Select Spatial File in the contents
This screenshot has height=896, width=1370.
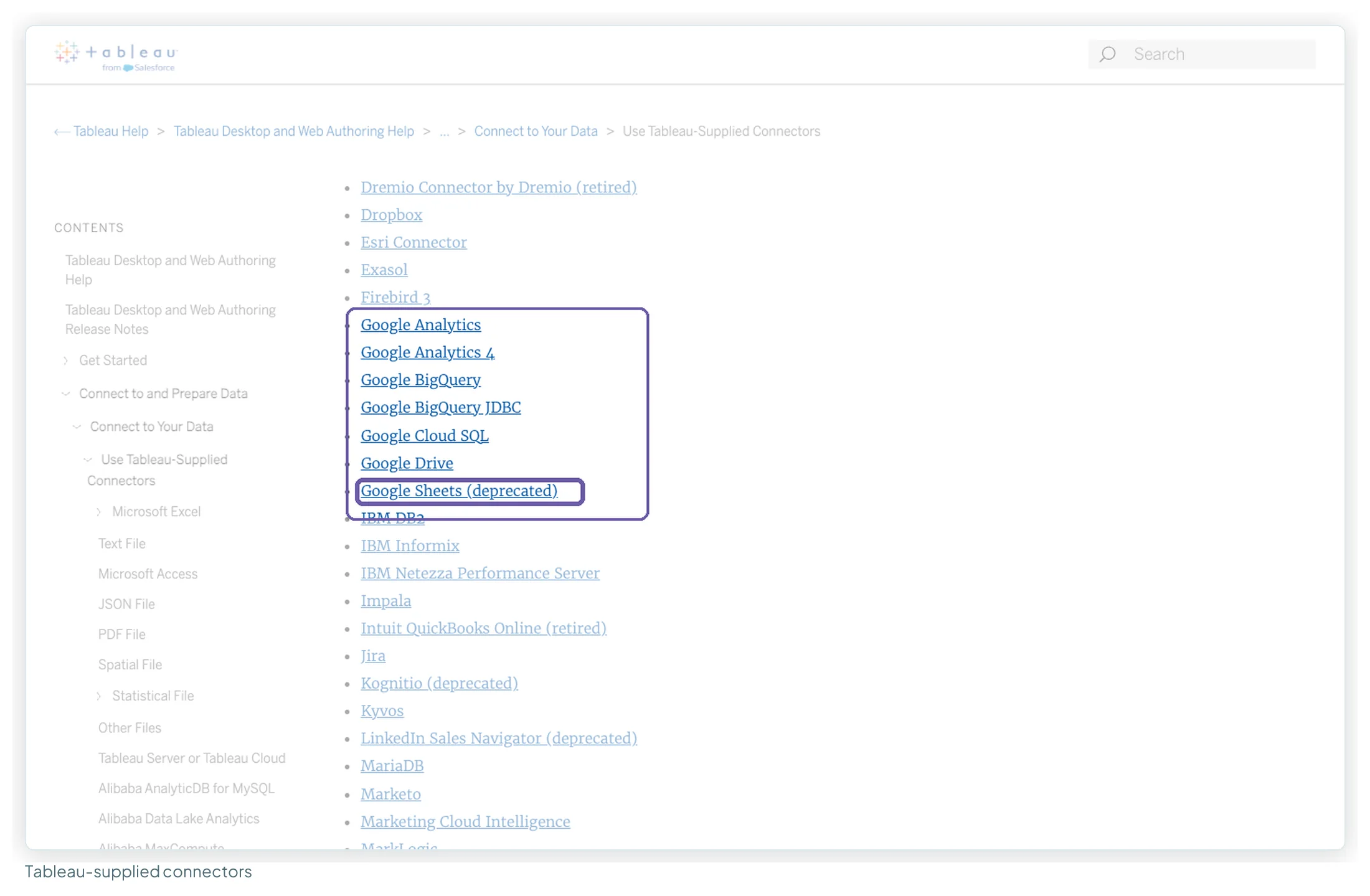(130, 665)
